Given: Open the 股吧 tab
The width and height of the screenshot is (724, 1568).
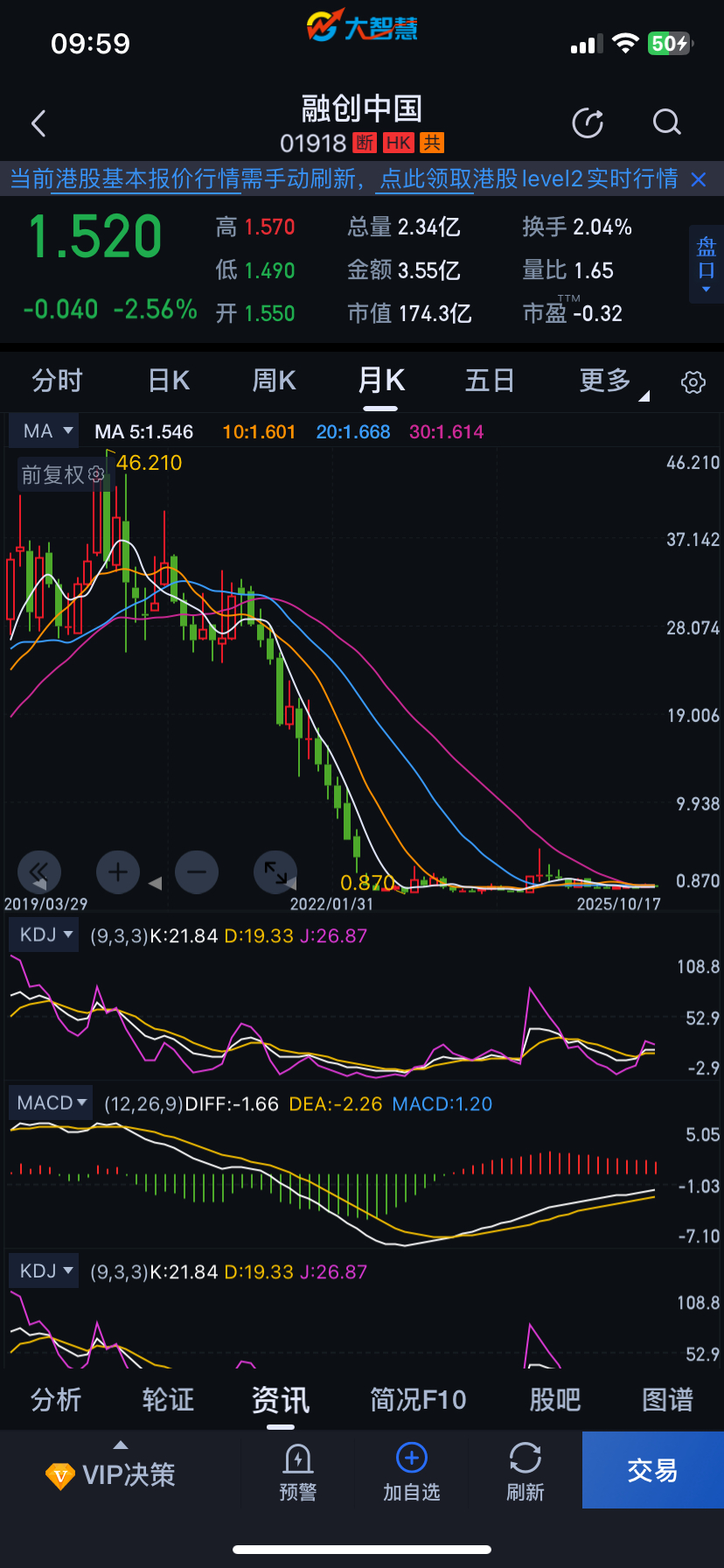Looking at the screenshot, I should coord(555,1399).
